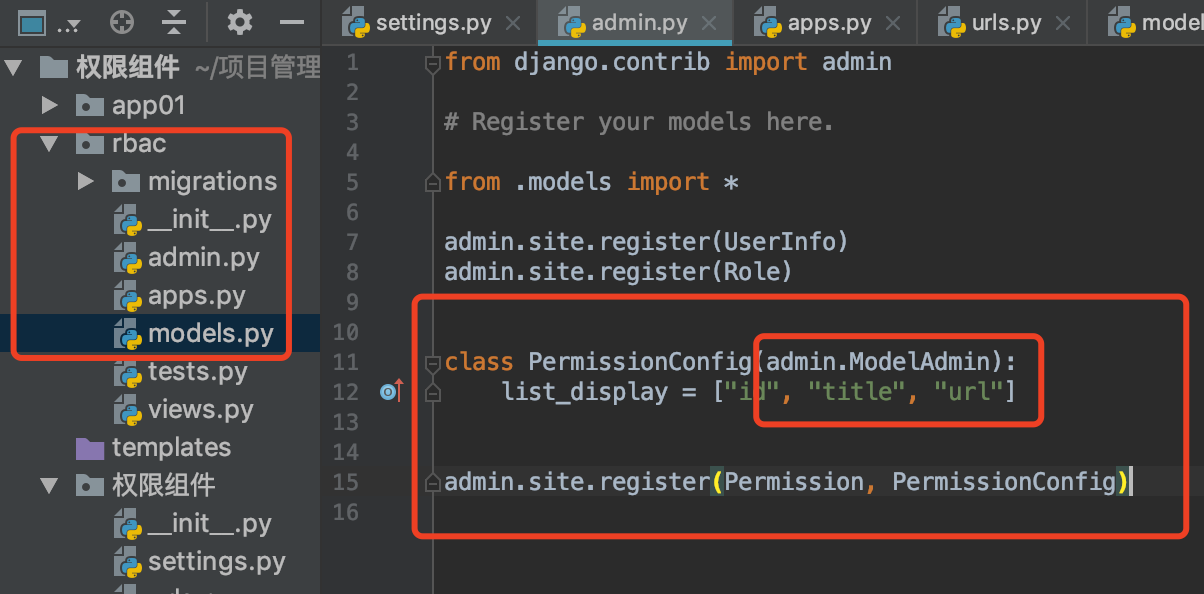1204x594 pixels.
Task: Click the locate current file crosshair icon
Action: (x=122, y=22)
